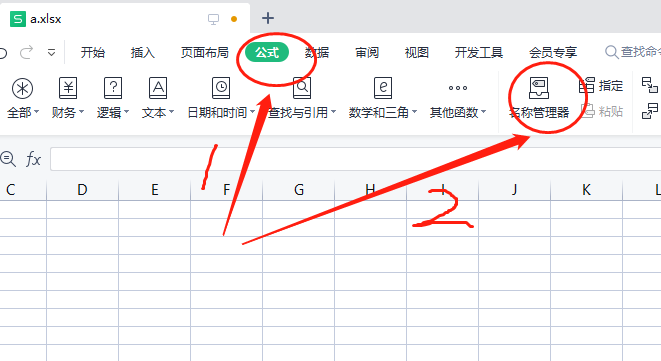Select column K header
The image size is (661, 361).
(587, 190)
